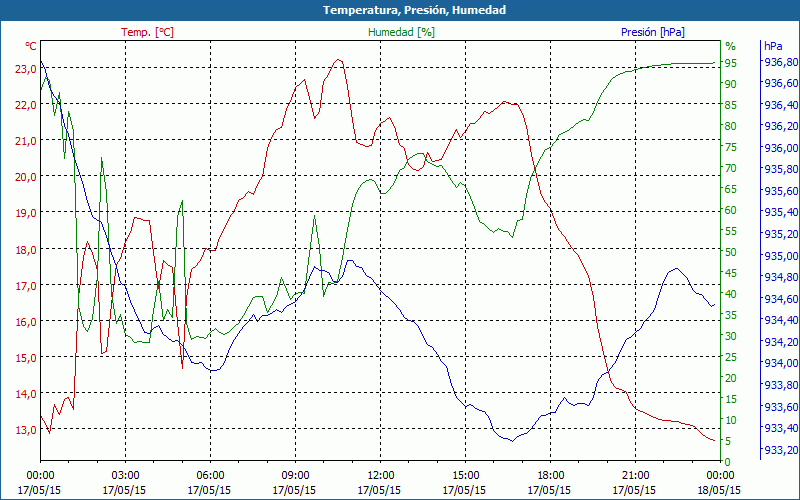
Task: Click the "22,0" temperature axis value
Action: [x=26, y=105]
